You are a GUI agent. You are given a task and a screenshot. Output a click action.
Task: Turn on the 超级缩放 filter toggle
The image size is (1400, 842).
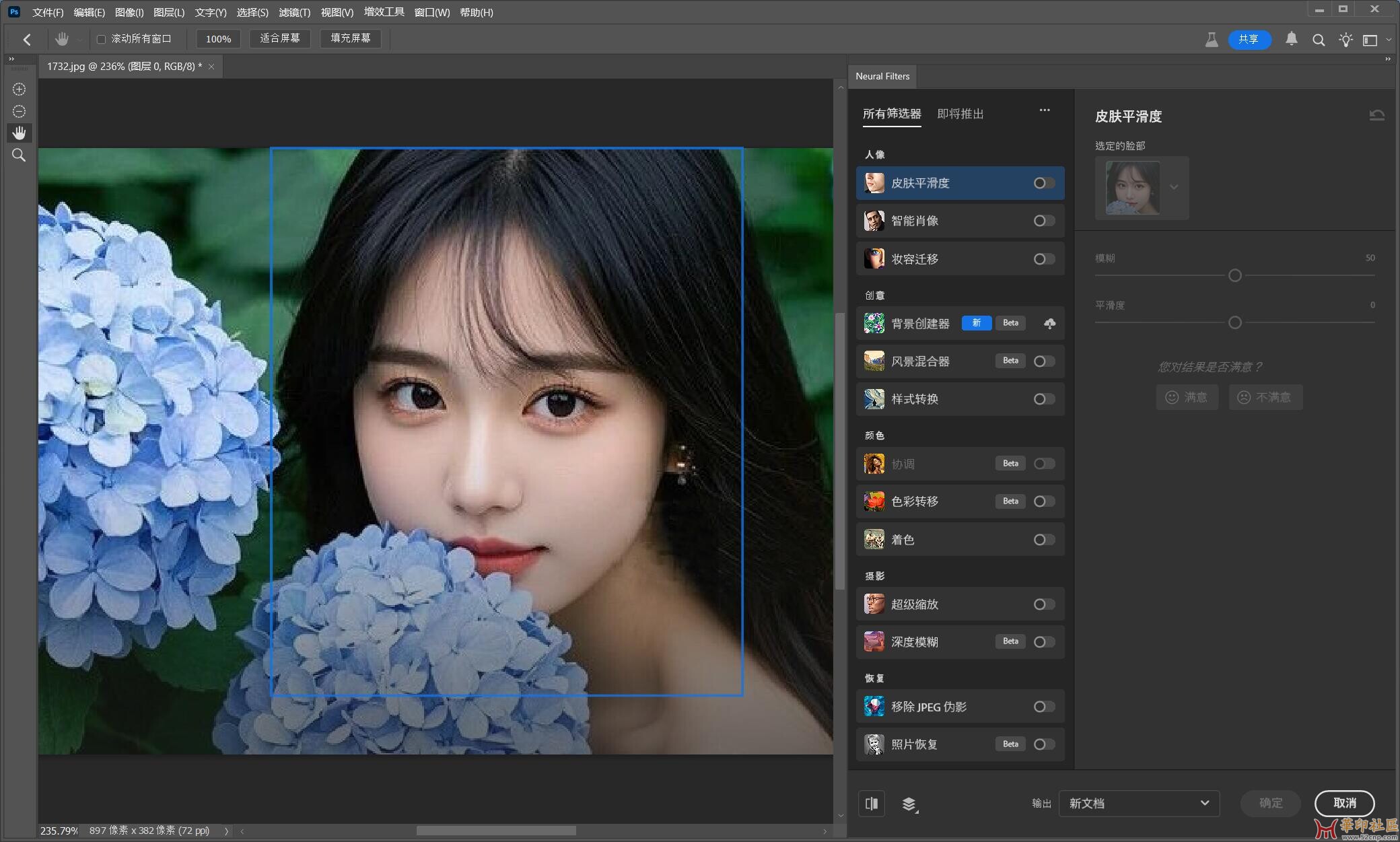(x=1044, y=604)
